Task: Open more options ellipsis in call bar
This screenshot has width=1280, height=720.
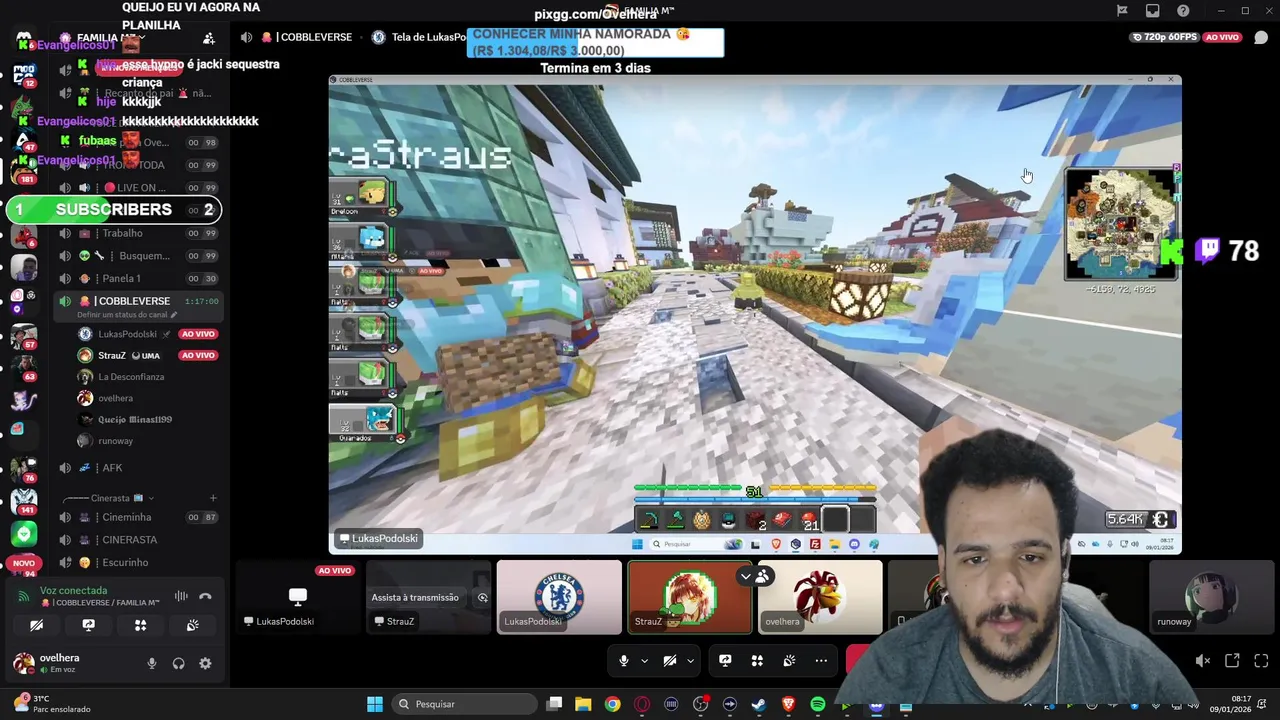Action: (x=821, y=661)
